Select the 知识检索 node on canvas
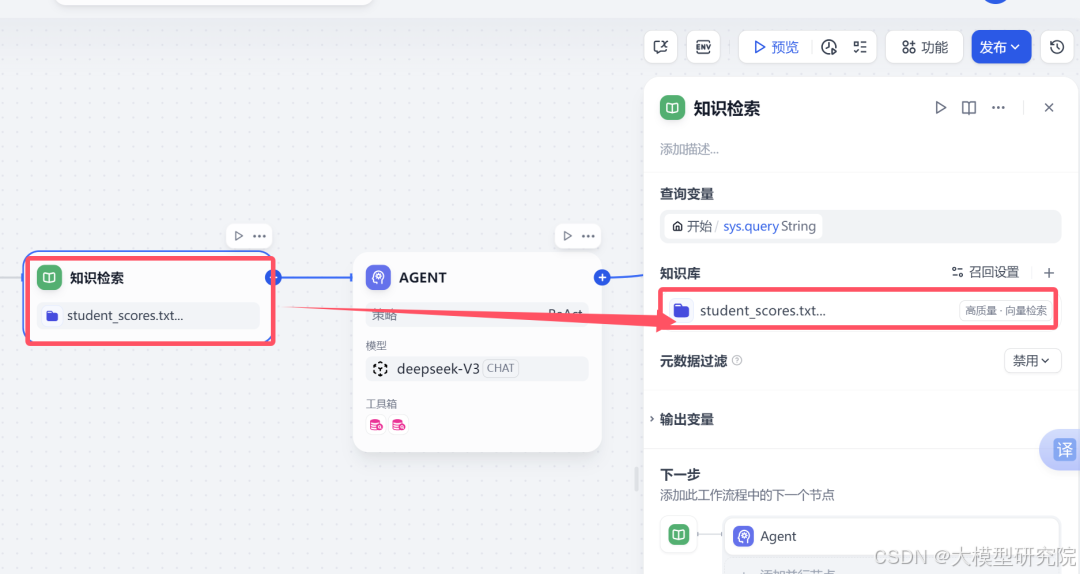1080x574 pixels. (x=149, y=298)
